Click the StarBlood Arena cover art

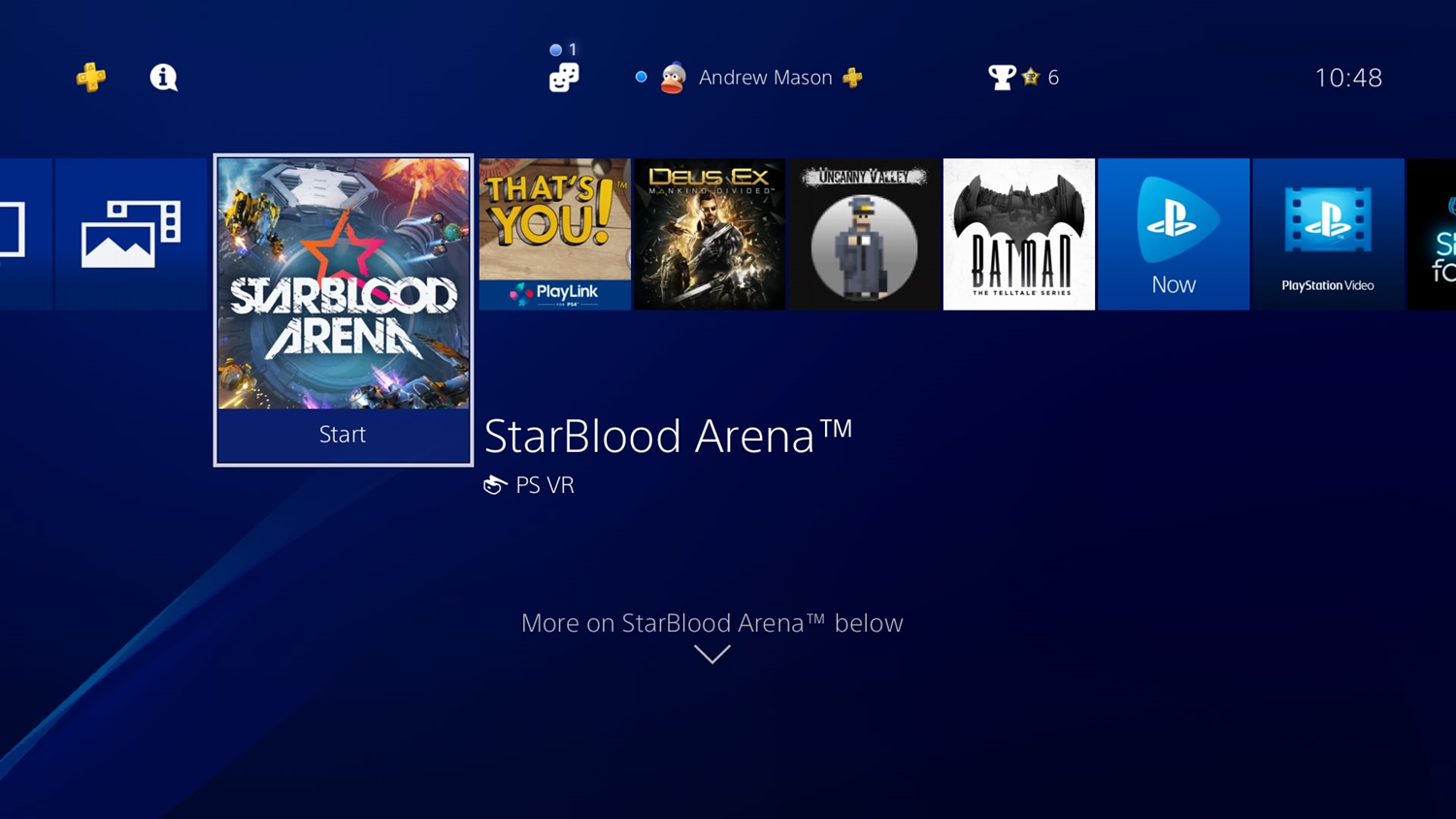(x=343, y=283)
